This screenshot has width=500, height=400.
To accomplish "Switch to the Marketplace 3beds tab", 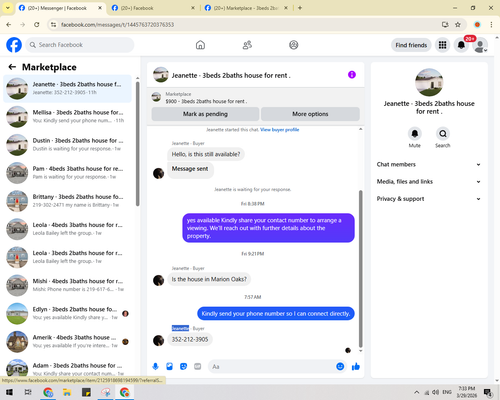I will coord(246,8).
